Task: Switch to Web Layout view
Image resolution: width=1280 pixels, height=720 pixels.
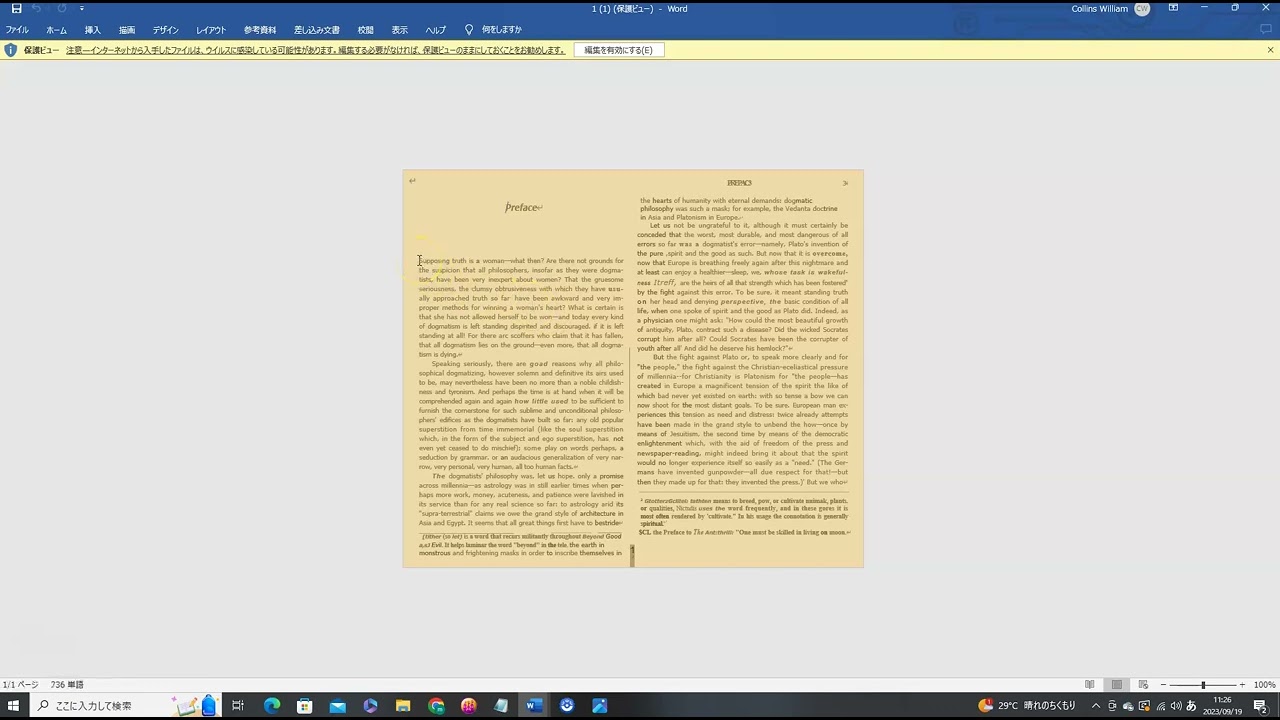Action: tap(1143, 685)
